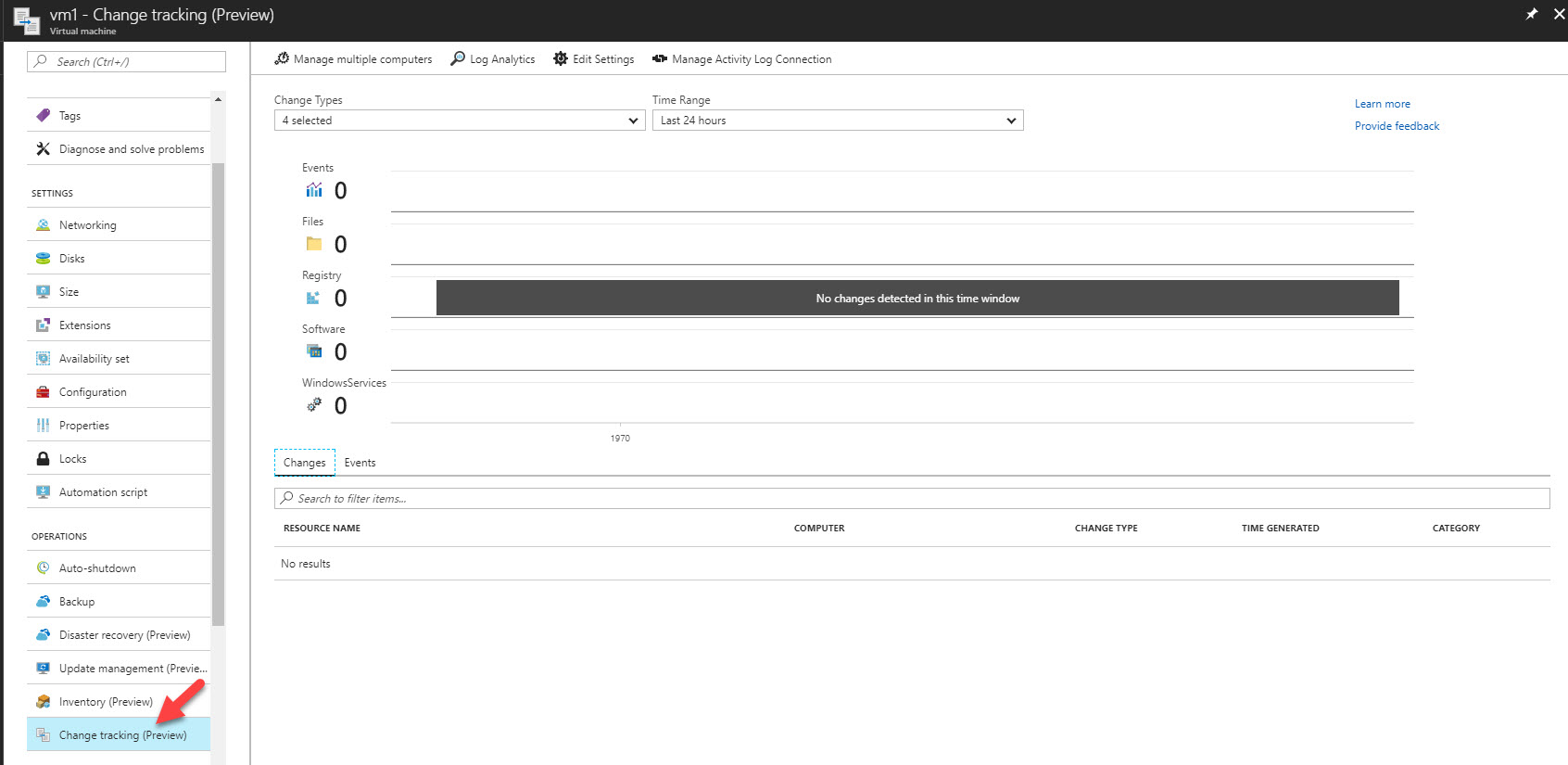The image size is (1568, 765).
Task: Click the Configuration toolbox icon
Action: [x=43, y=391]
